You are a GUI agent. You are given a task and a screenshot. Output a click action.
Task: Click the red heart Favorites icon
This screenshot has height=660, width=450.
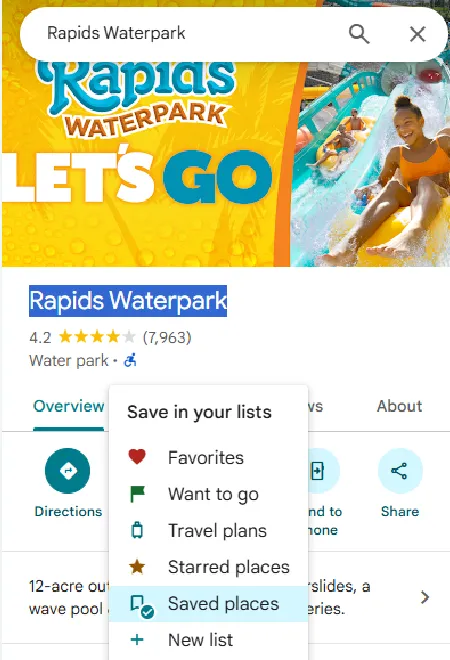click(137, 457)
